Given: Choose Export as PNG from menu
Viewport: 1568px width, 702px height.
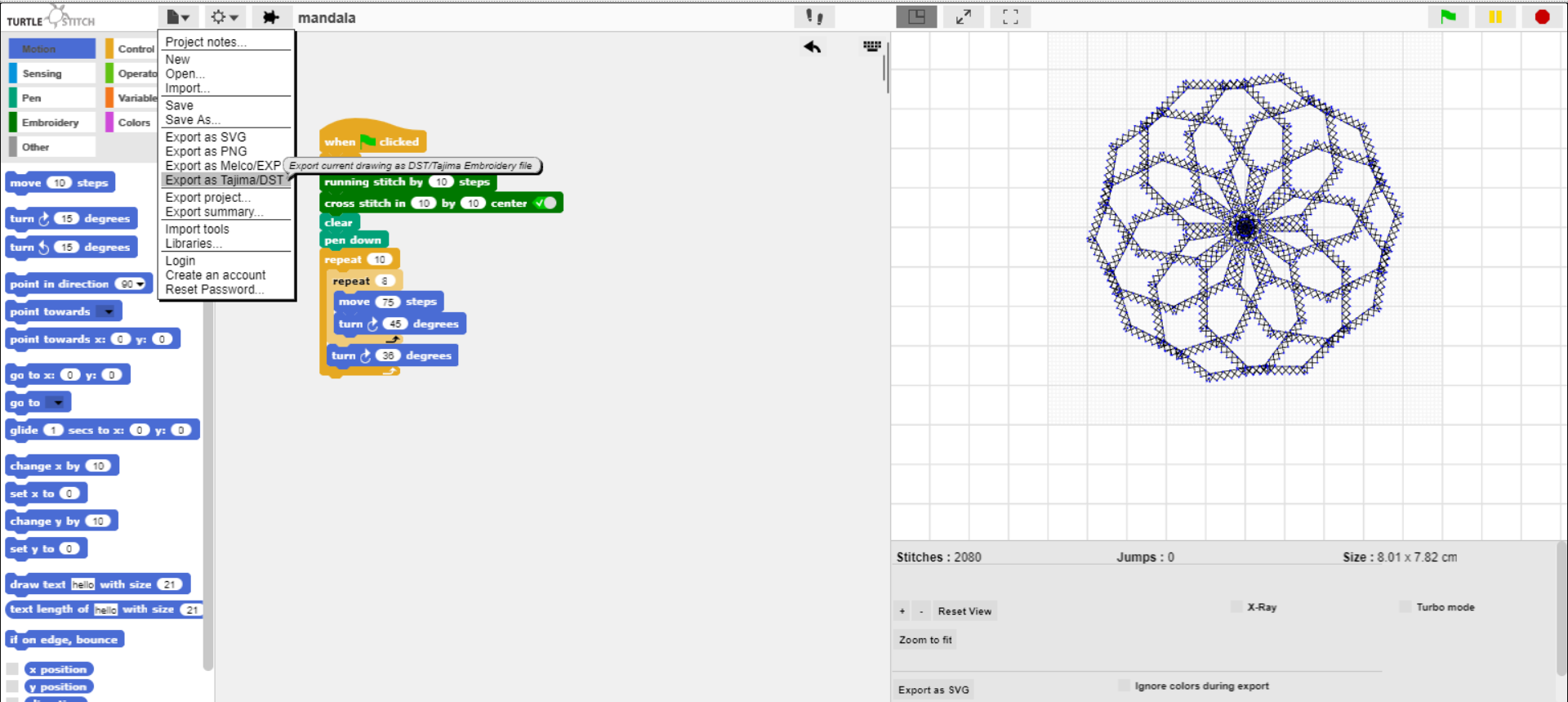Looking at the screenshot, I should pos(206,151).
